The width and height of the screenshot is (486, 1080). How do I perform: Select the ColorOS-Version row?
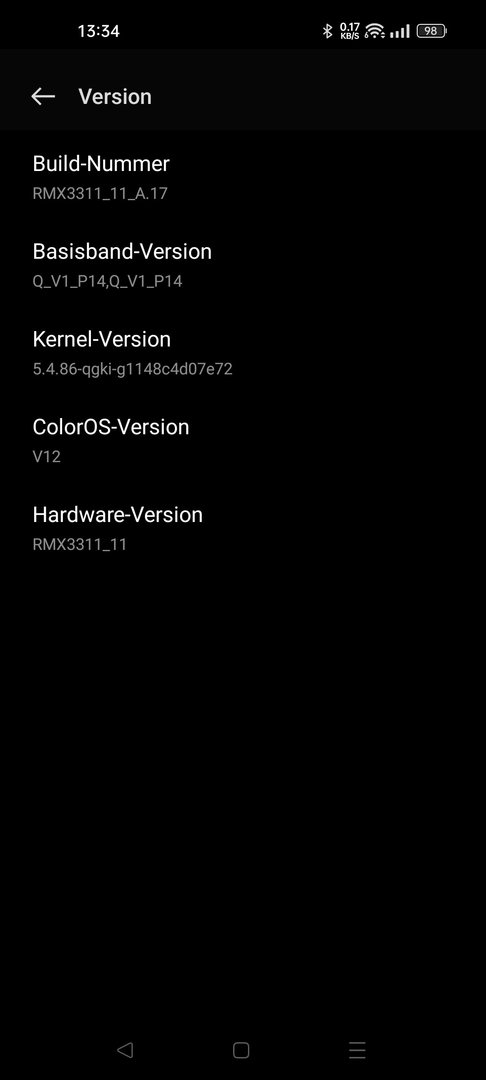(243, 441)
